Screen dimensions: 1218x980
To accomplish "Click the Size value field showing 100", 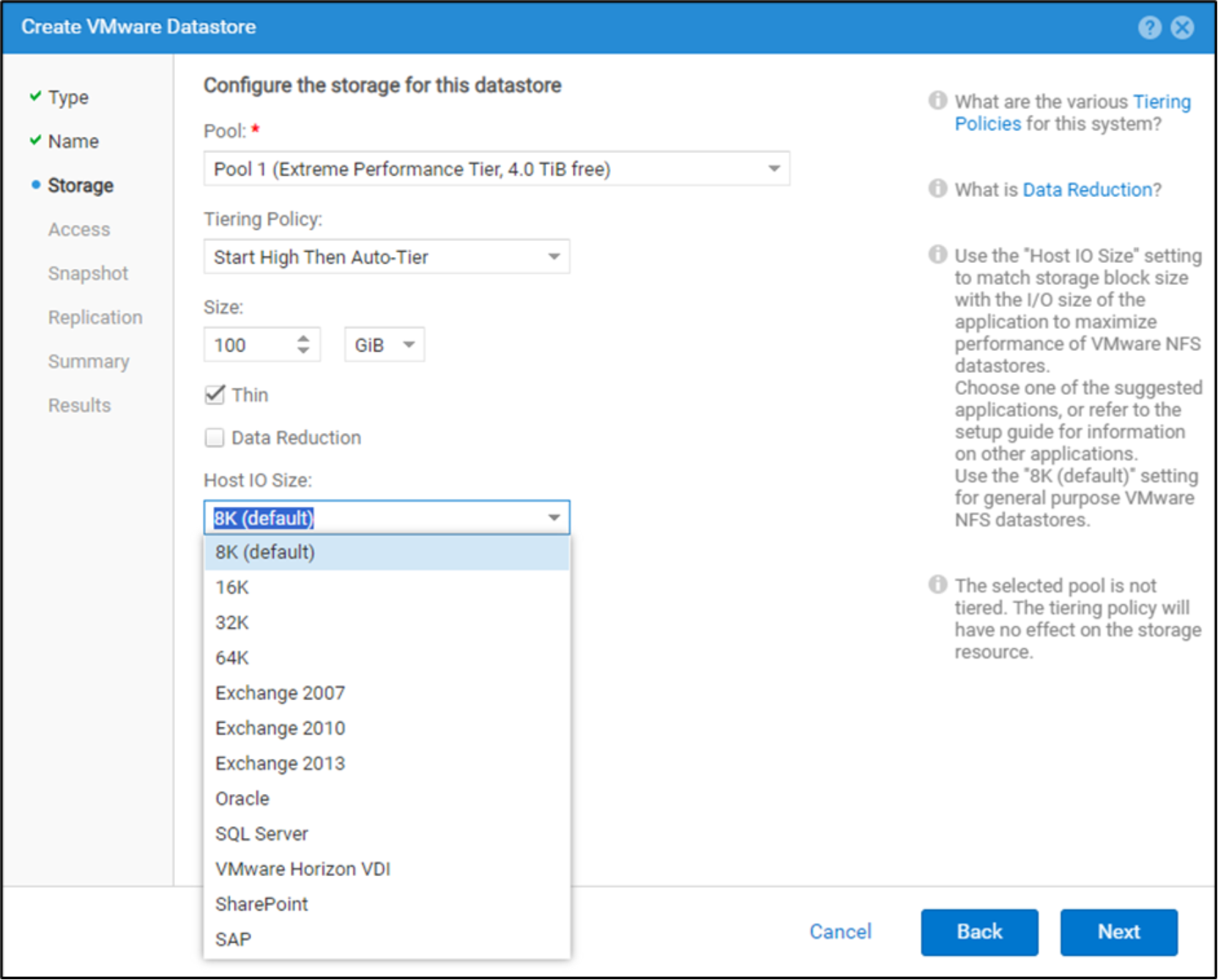I will (249, 345).
